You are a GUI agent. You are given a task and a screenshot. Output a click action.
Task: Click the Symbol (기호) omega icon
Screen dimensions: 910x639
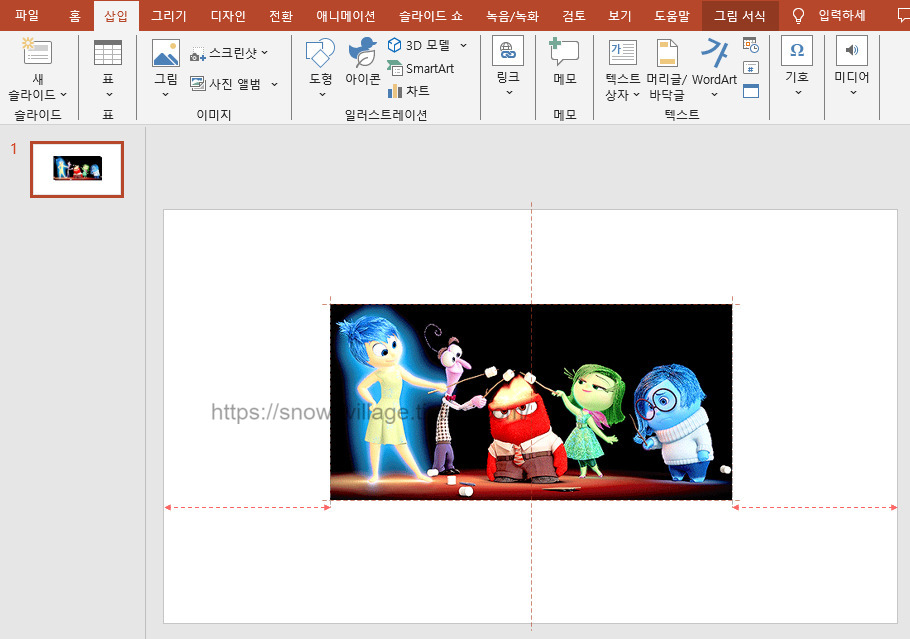(x=797, y=50)
